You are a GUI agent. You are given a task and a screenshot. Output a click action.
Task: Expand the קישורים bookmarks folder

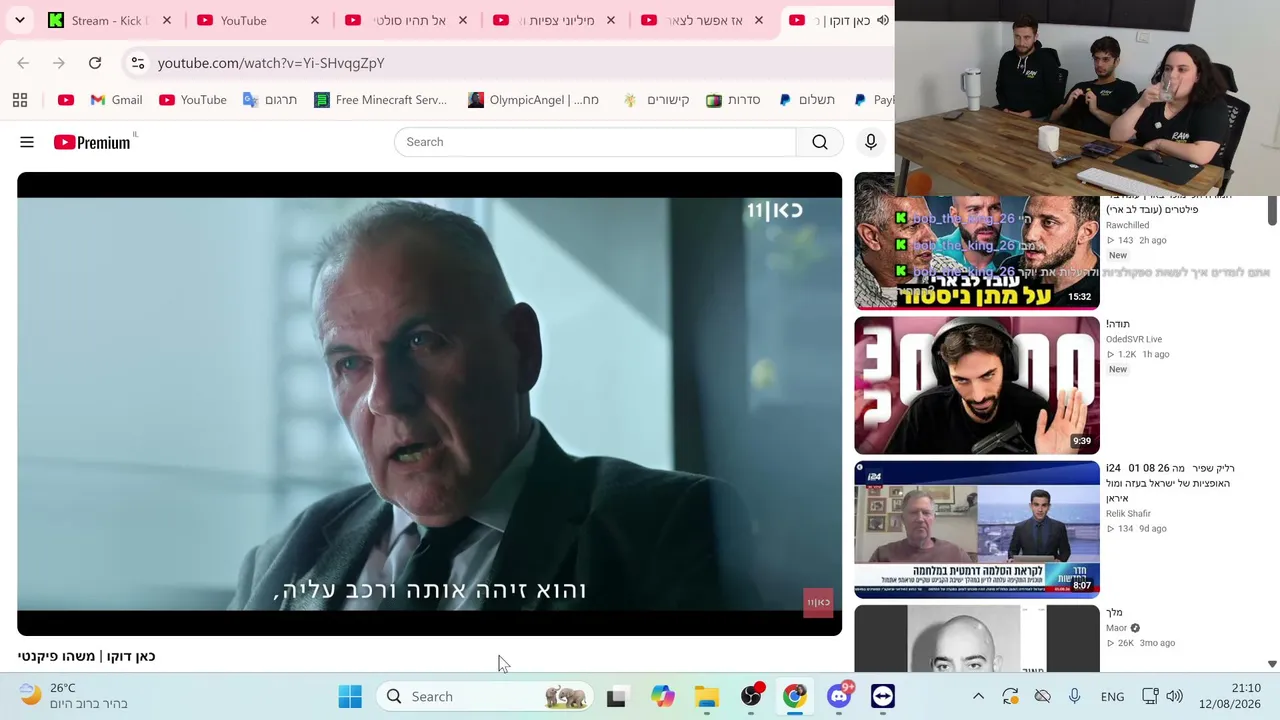656,100
